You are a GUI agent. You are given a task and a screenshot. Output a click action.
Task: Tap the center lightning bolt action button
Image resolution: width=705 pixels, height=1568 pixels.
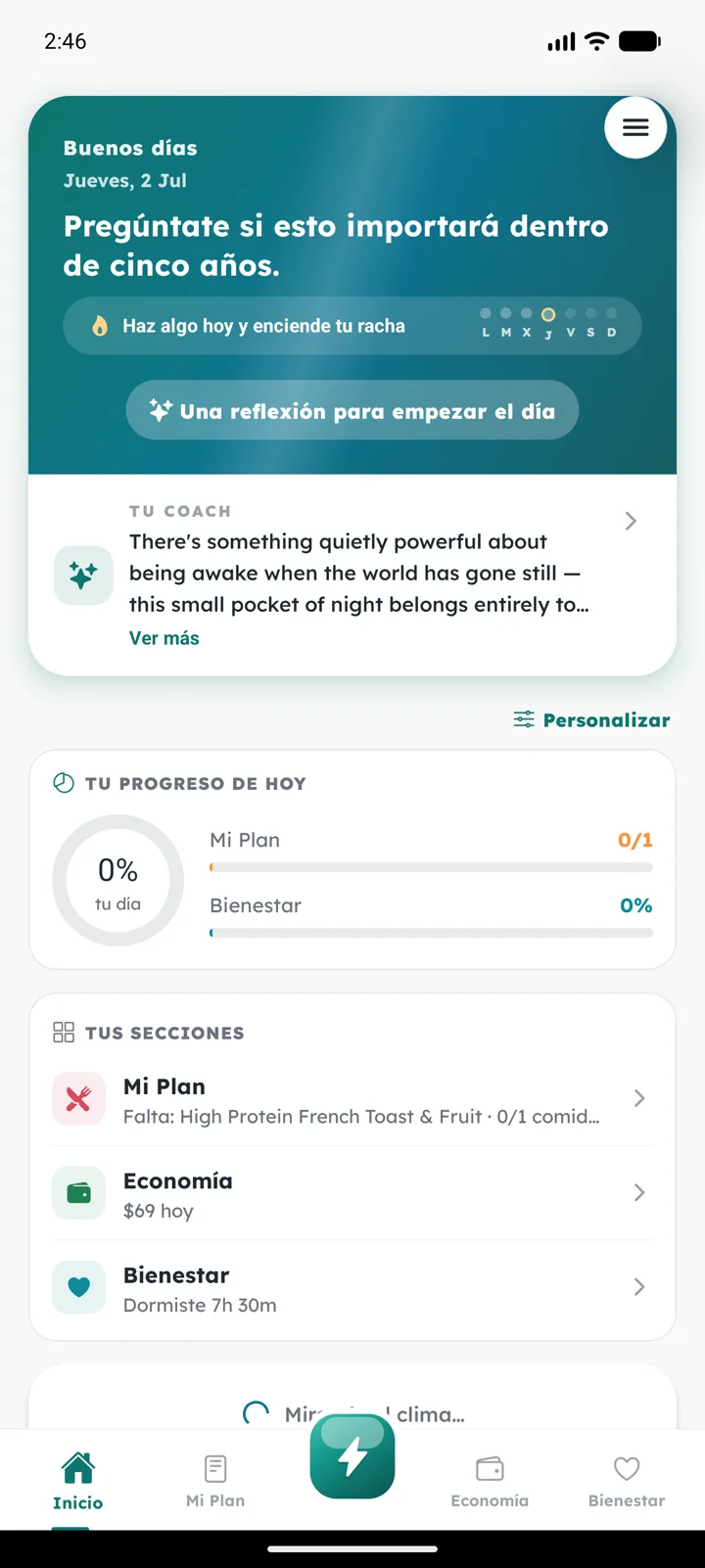pyautogui.click(x=352, y=1456)
